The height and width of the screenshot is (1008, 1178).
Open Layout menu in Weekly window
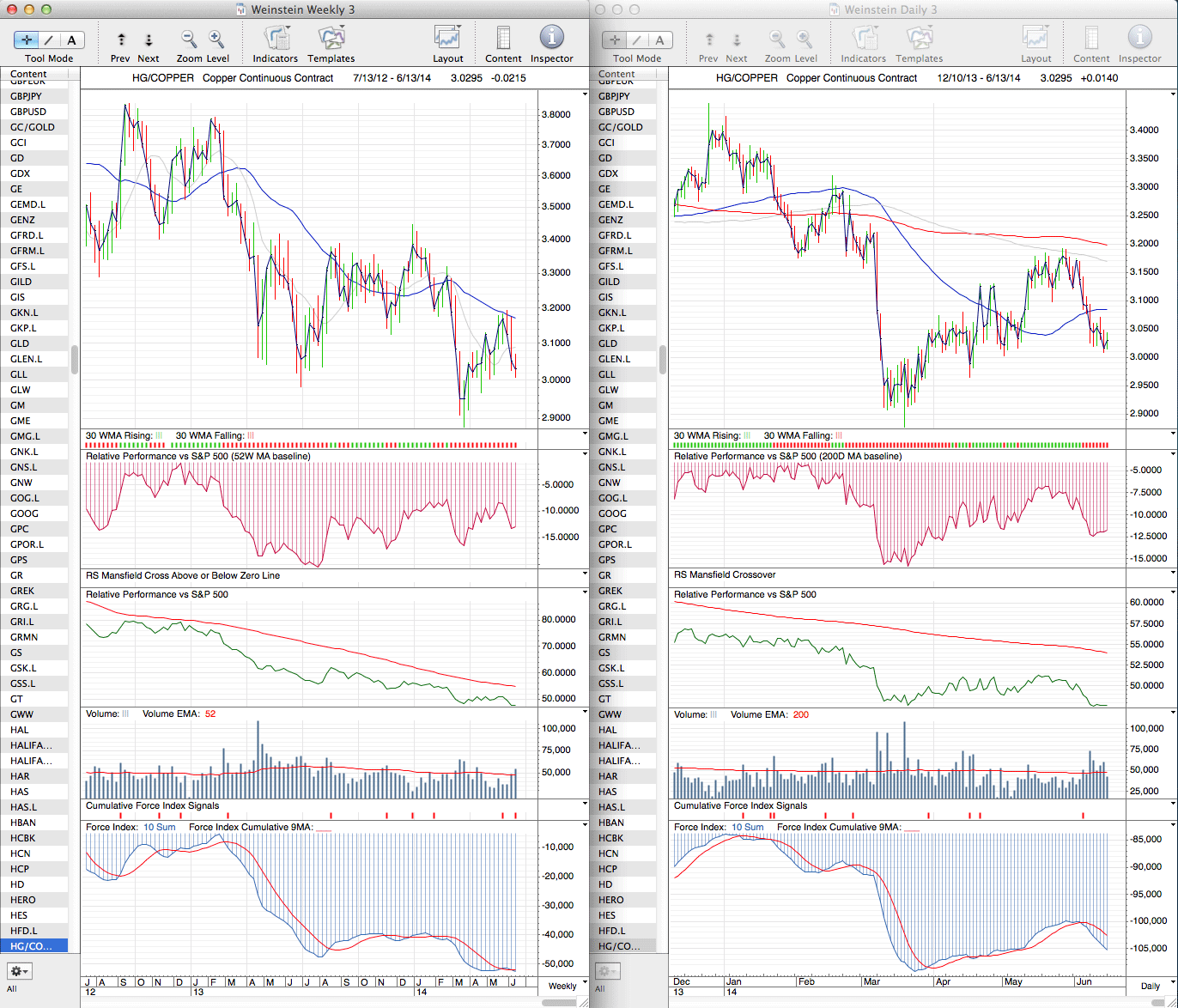coord(447,39)
